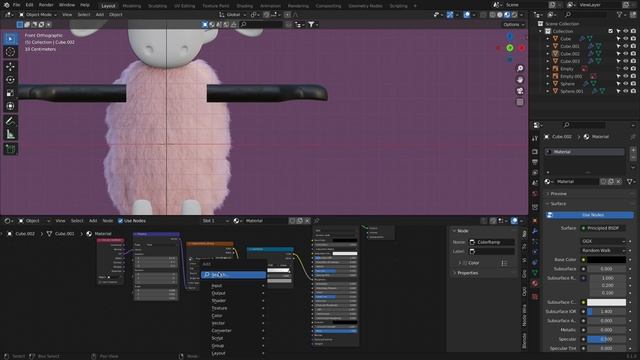
Task: Click the Search entry in Add menu
Action: (233, 275)
